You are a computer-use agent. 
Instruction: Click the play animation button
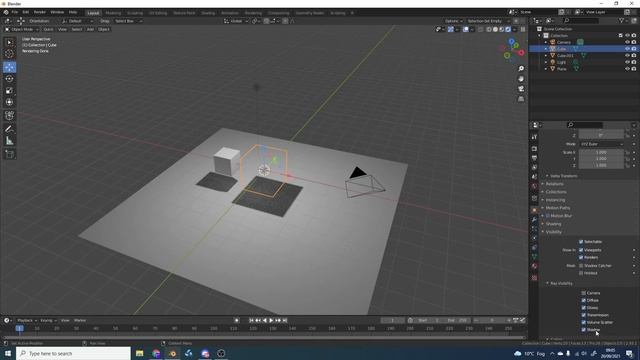pyautogui.click(x=271, y=320)
